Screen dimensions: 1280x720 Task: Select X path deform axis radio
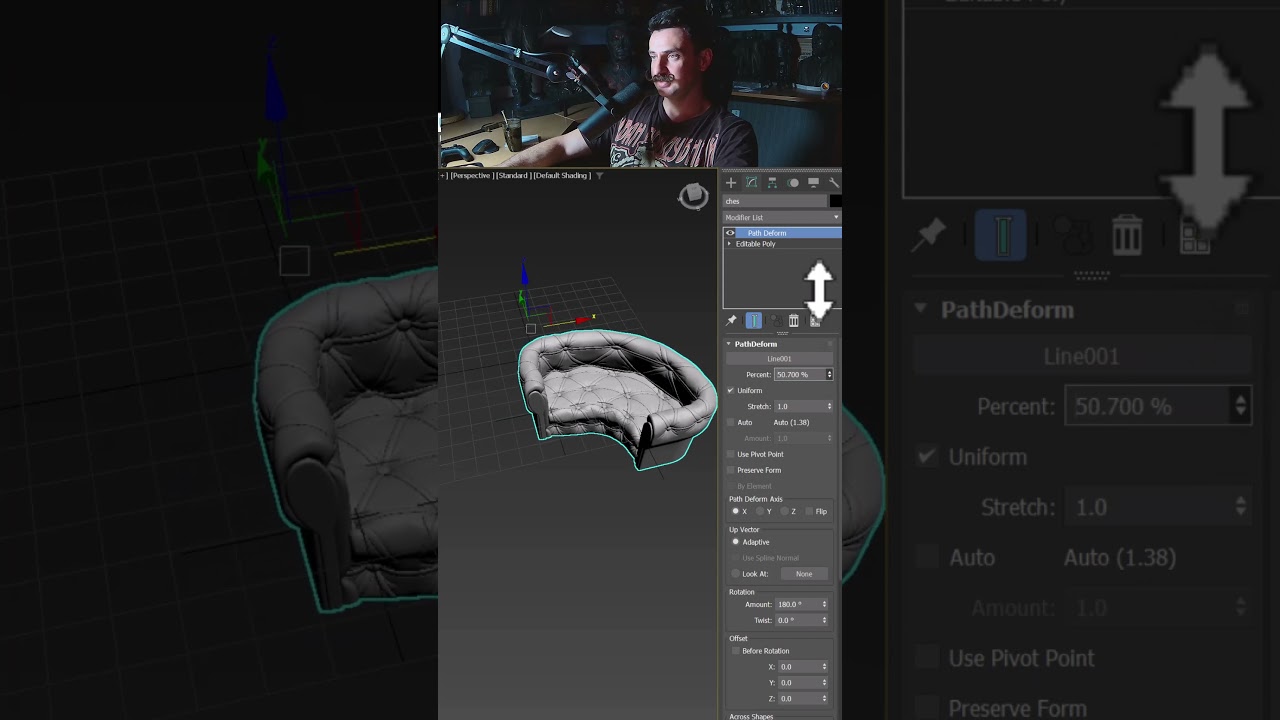coord(736,511)
